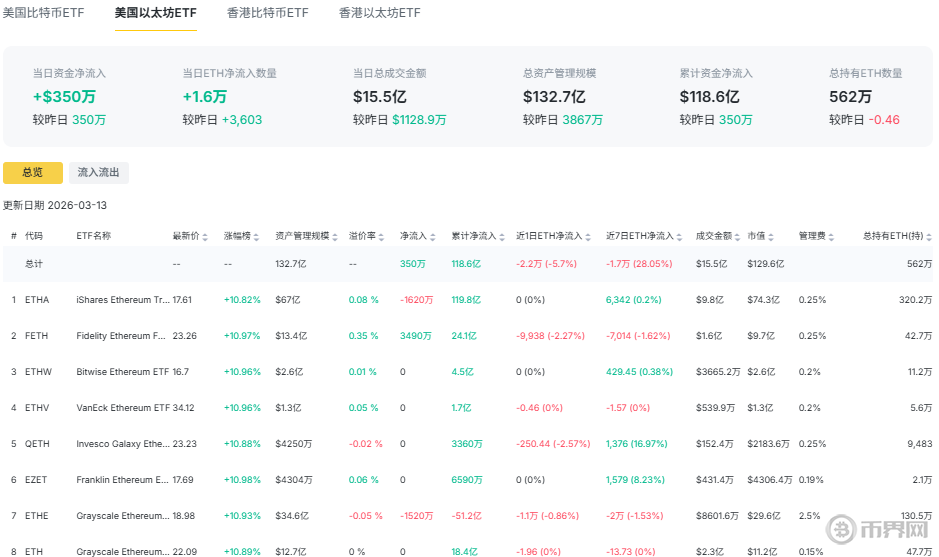Sort by 最新价 column arrow
This screenshot has width=939, height=557.
tap(205, 237)
